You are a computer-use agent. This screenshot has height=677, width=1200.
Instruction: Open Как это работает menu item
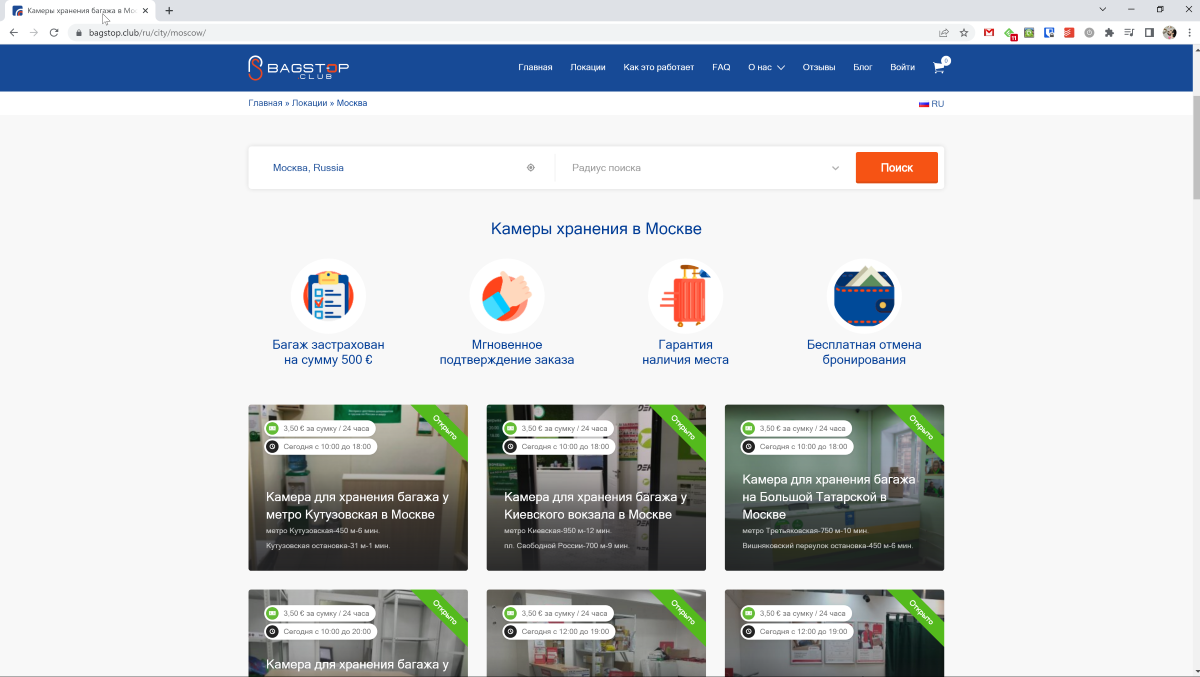(658, 68)
